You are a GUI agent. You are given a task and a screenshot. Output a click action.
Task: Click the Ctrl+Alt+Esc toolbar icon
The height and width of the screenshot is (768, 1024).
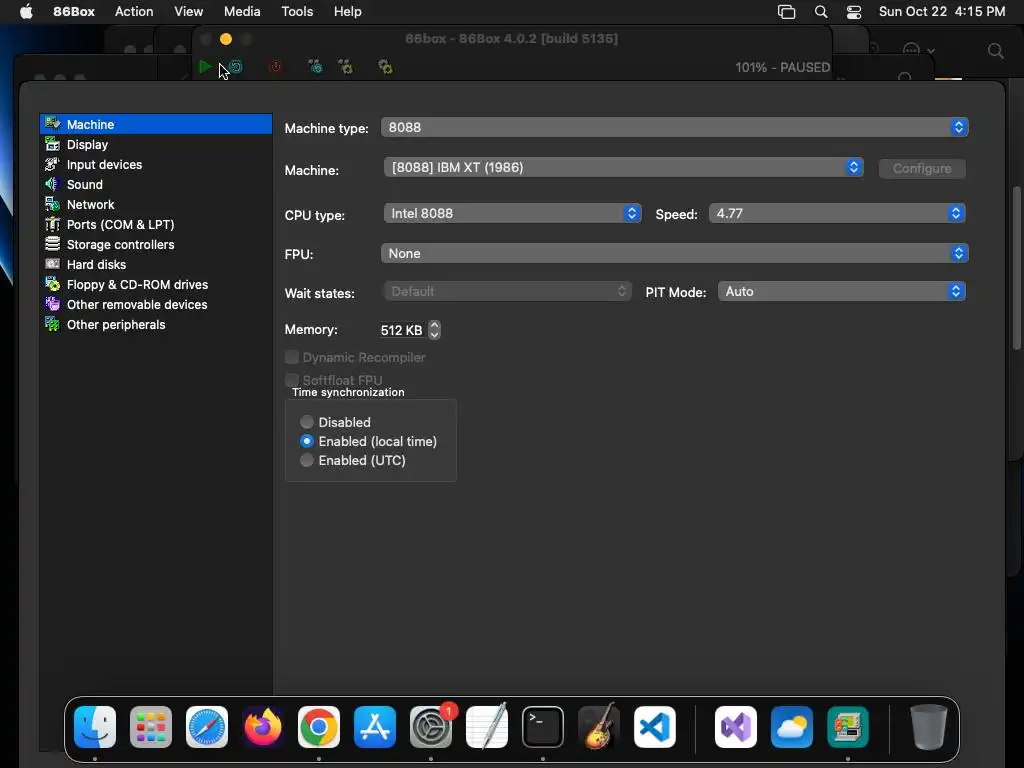pos(345,67)
